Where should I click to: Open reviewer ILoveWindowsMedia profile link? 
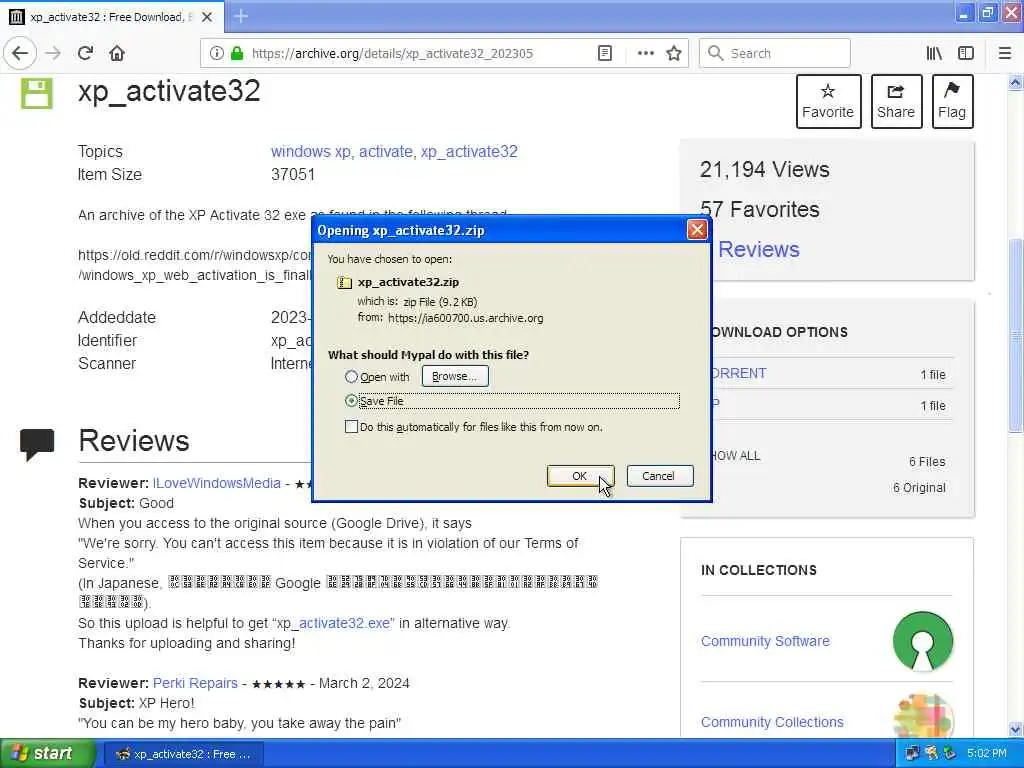(x=217, y=483)
